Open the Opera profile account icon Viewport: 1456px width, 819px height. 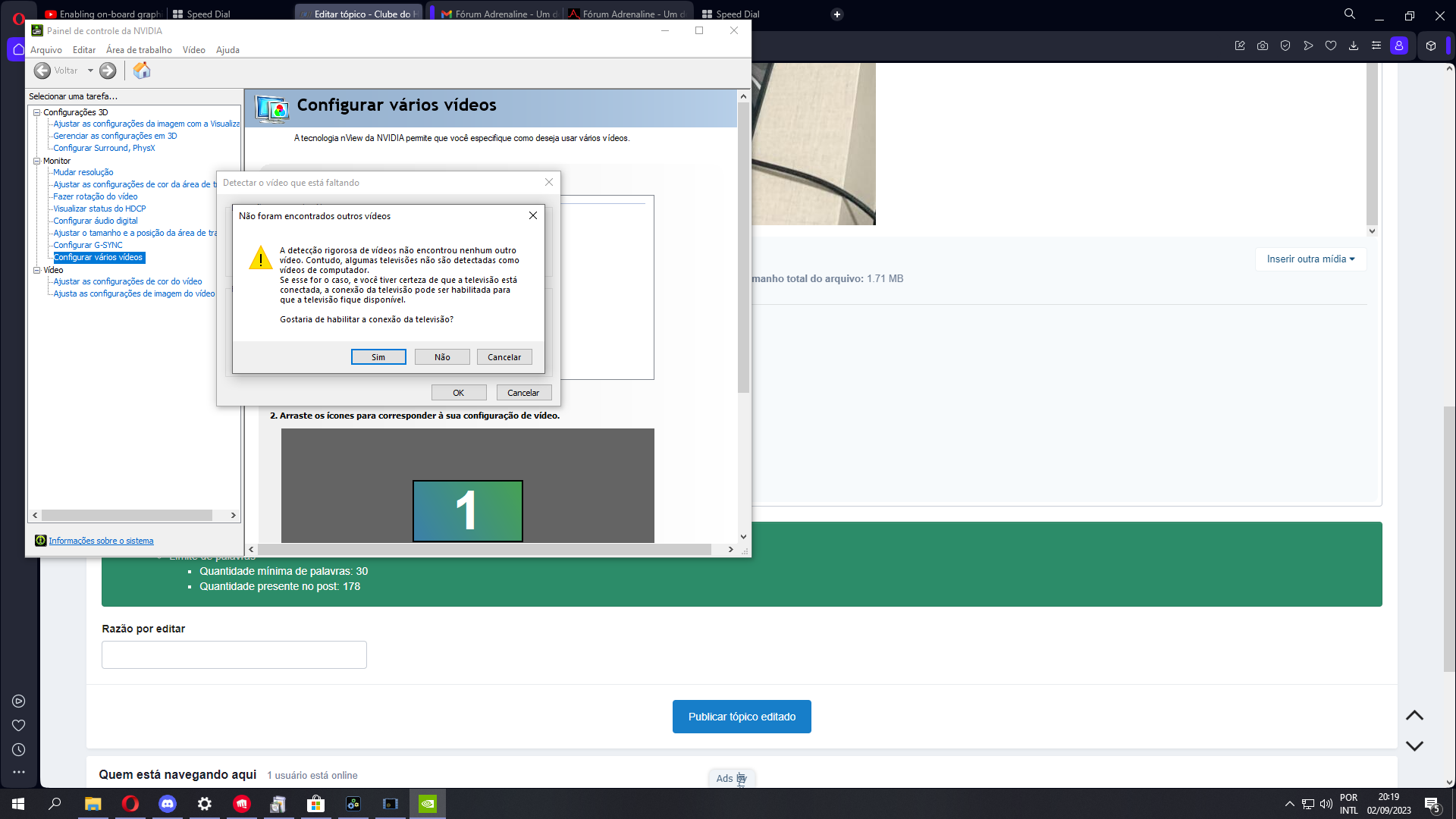tap(1399, 46)
